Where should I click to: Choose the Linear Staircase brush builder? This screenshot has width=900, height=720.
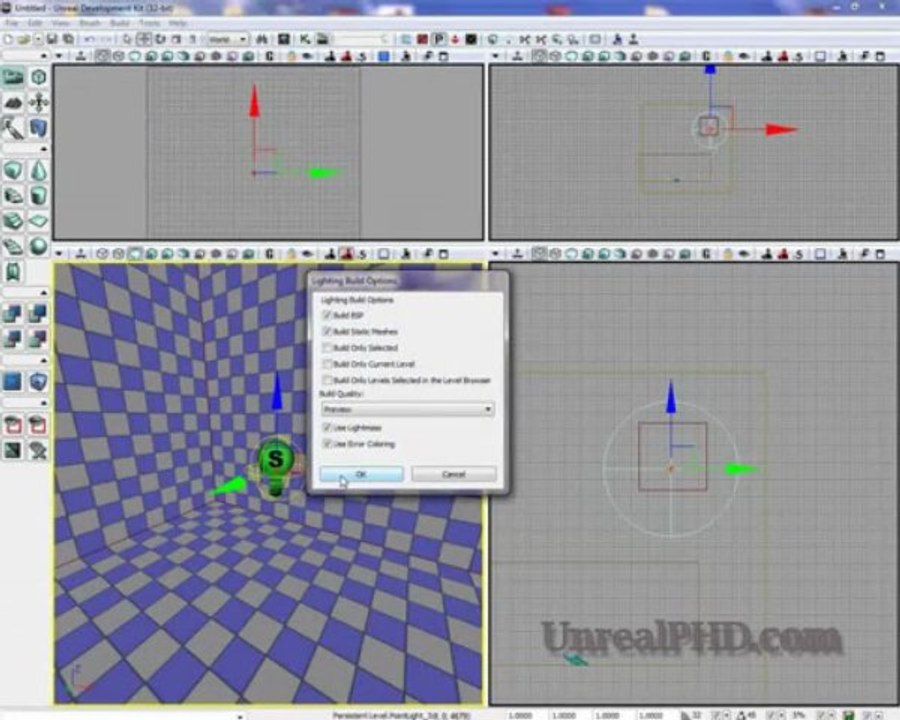coord(13,221)
